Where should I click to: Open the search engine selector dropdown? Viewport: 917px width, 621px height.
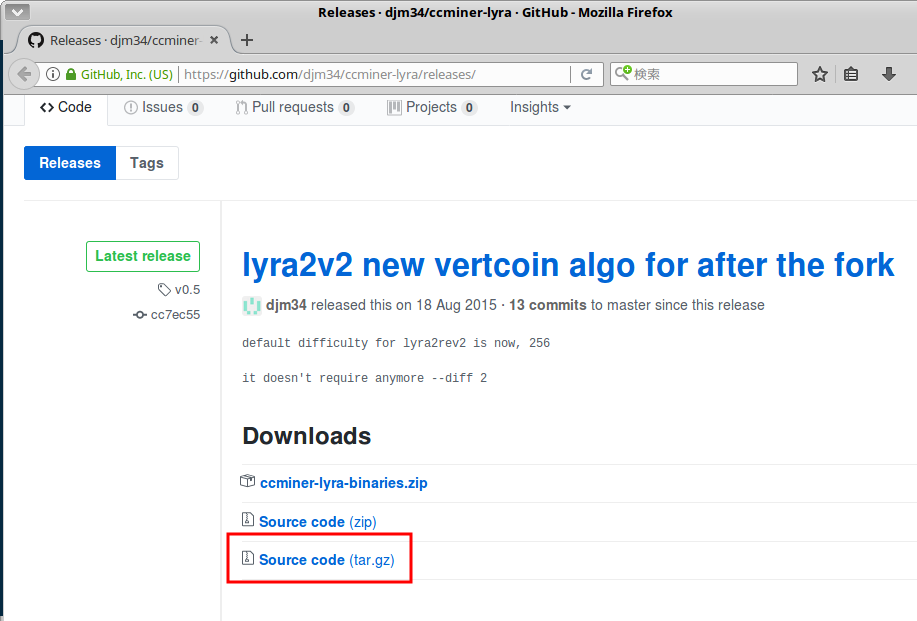(x=623, y=73)
